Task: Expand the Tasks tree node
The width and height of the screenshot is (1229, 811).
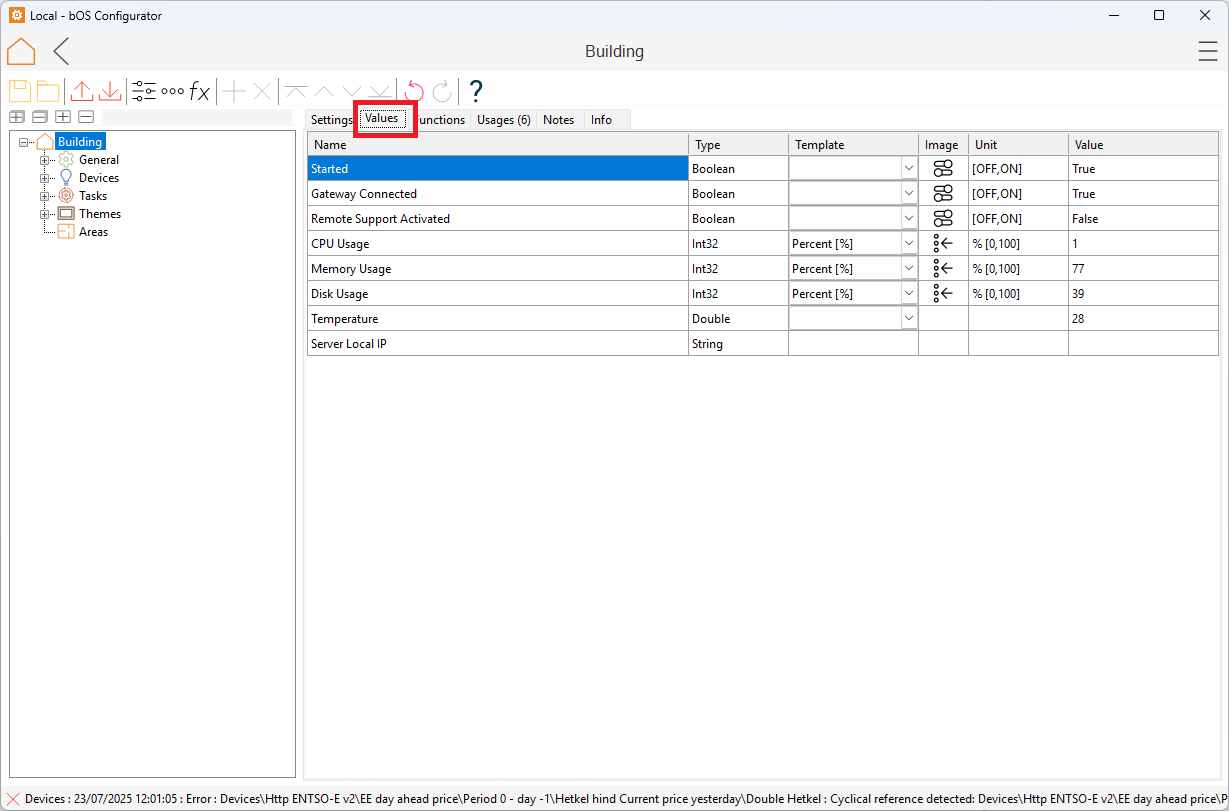Action: 44,196
